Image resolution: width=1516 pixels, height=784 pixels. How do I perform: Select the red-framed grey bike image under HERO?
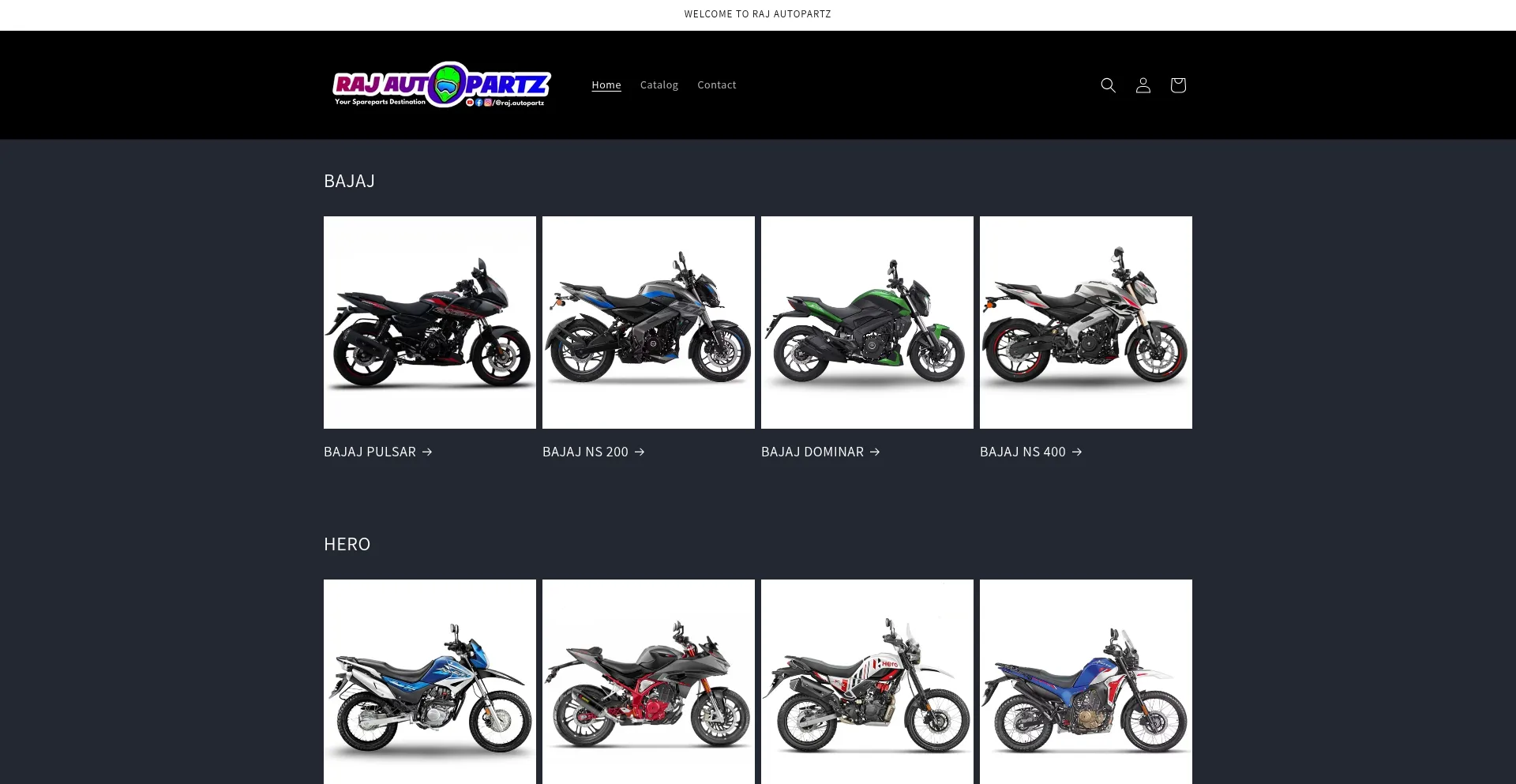pyautogui.click(x=648, y=682)
